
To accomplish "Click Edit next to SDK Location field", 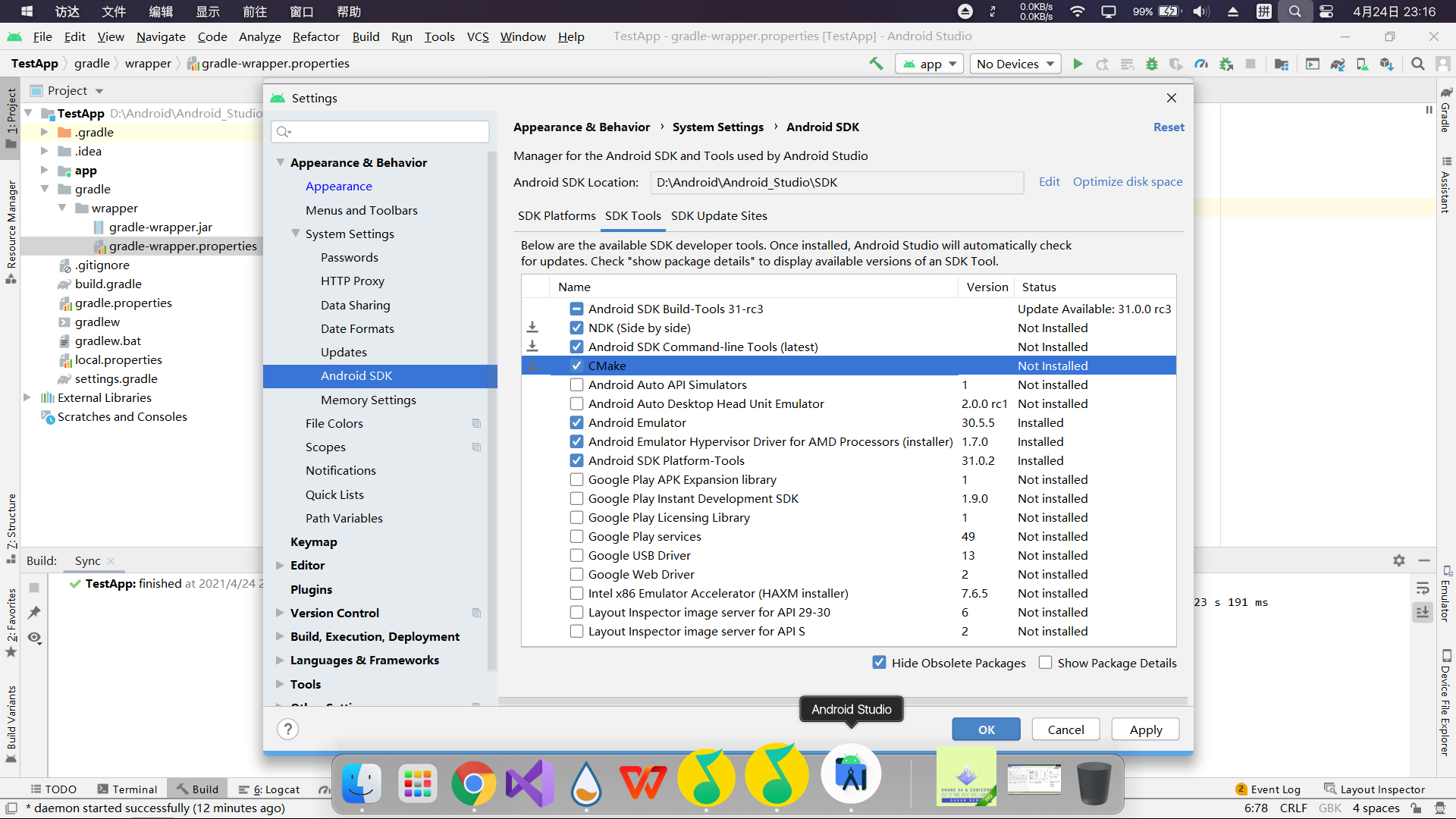I will tap(1049, 181).
